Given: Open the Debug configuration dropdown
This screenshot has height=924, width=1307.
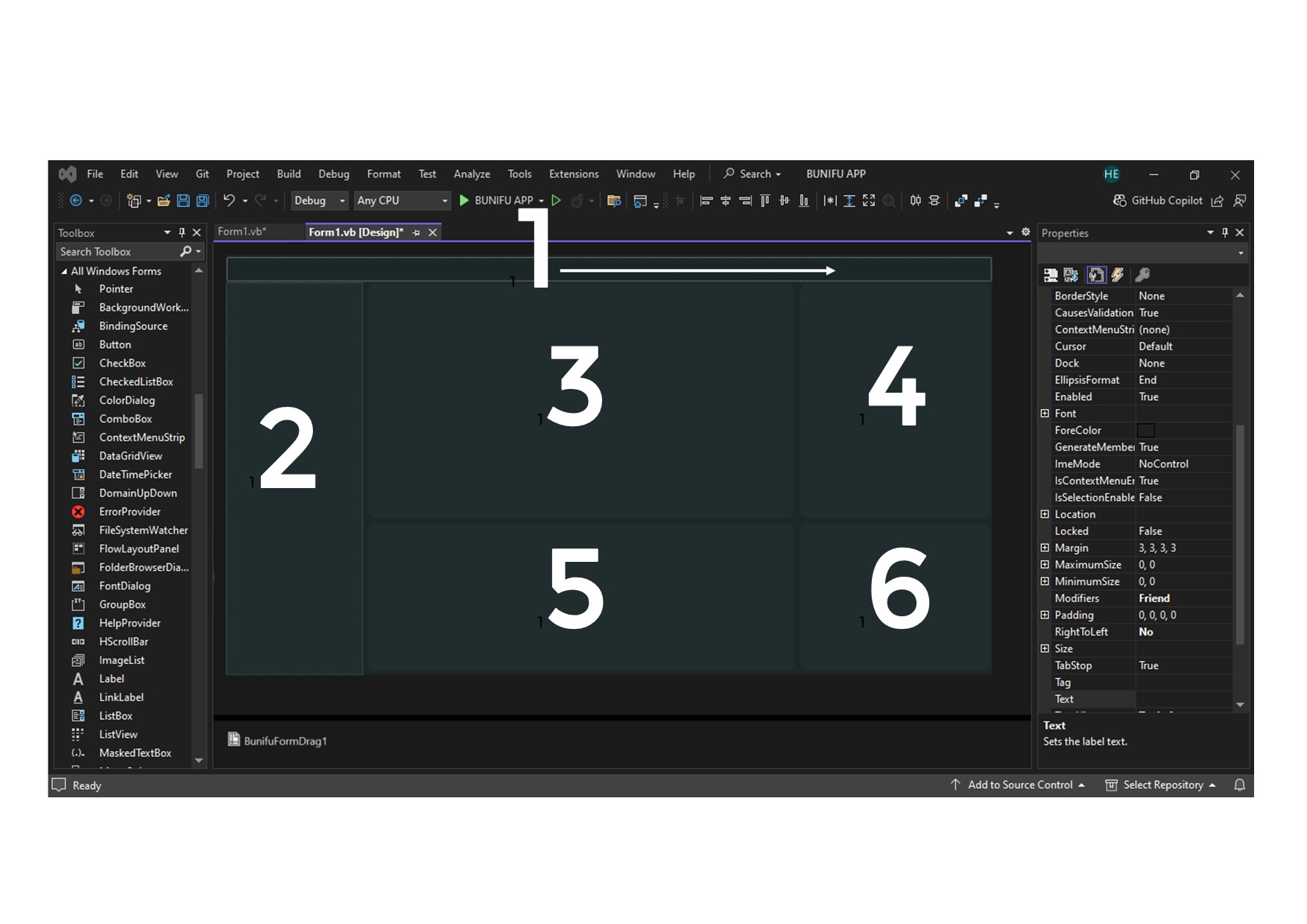Looking at the screenshot, I should (x=320, y=200).
